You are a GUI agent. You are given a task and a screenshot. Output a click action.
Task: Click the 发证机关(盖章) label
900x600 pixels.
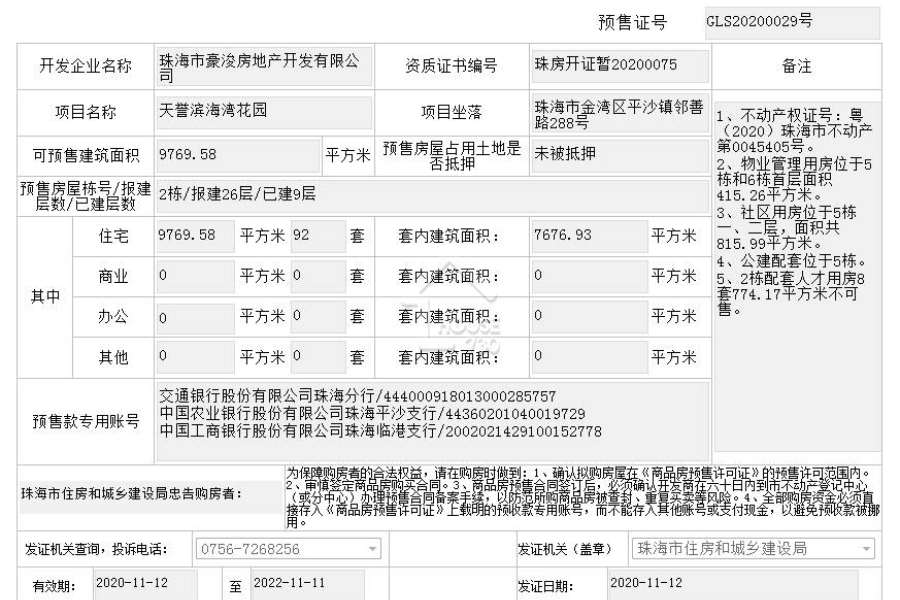[565, 549]
